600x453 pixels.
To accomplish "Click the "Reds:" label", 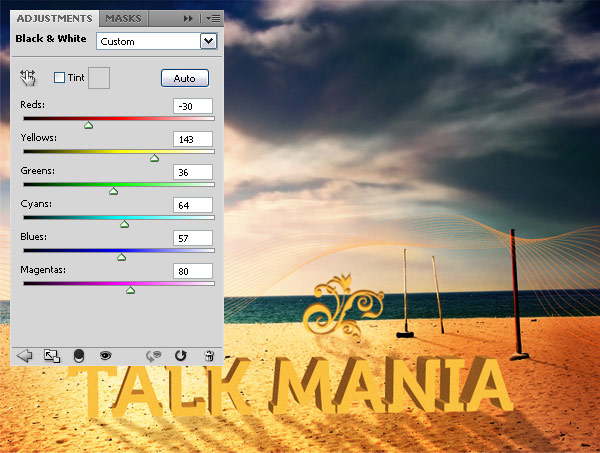I will coord(33,104).
